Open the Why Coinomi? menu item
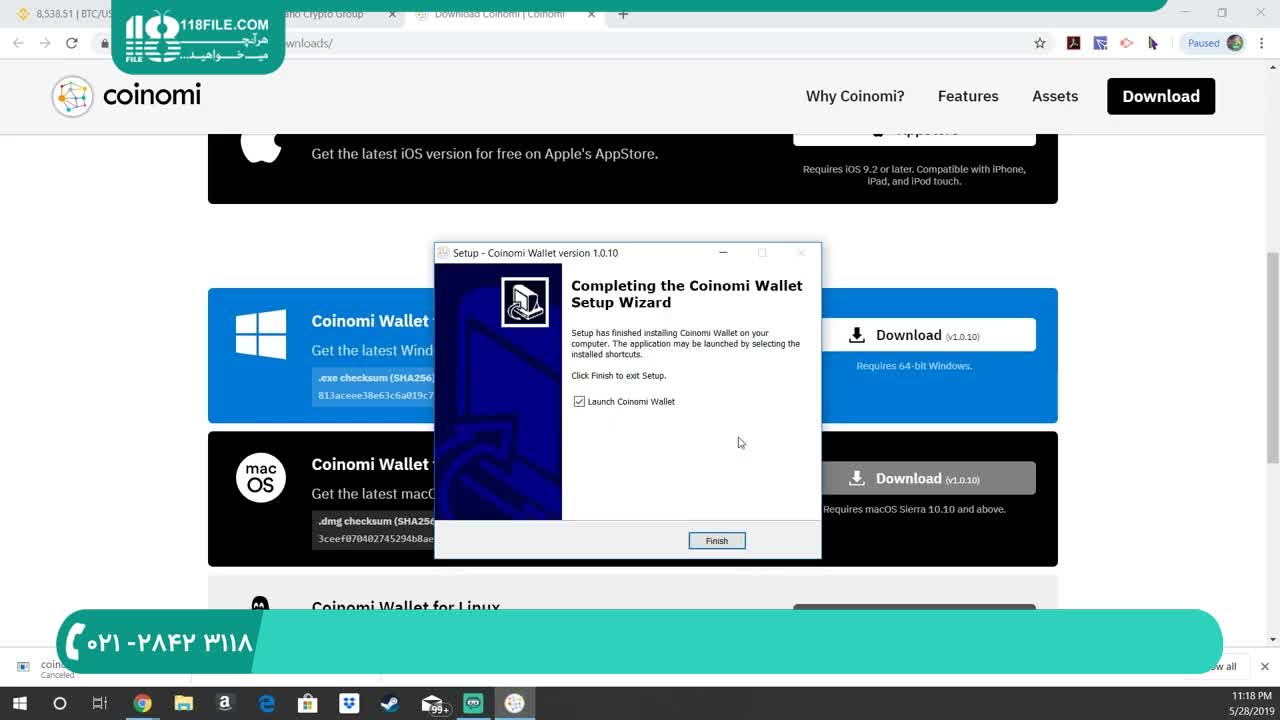The height and width of the screenshot is (720, 1280). [854, 96]
